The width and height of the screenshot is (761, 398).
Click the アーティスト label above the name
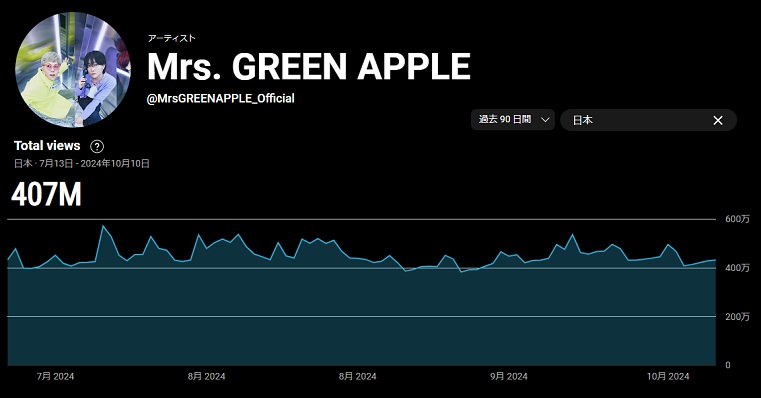[172, 38]
